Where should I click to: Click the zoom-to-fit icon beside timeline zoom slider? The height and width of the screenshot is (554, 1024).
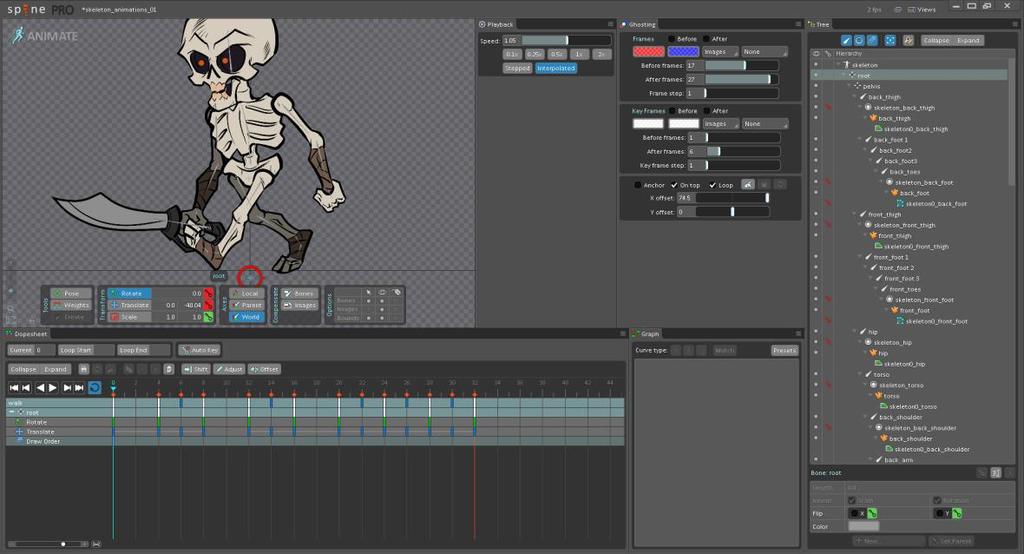pyautogui.click(x=97, y=544)
